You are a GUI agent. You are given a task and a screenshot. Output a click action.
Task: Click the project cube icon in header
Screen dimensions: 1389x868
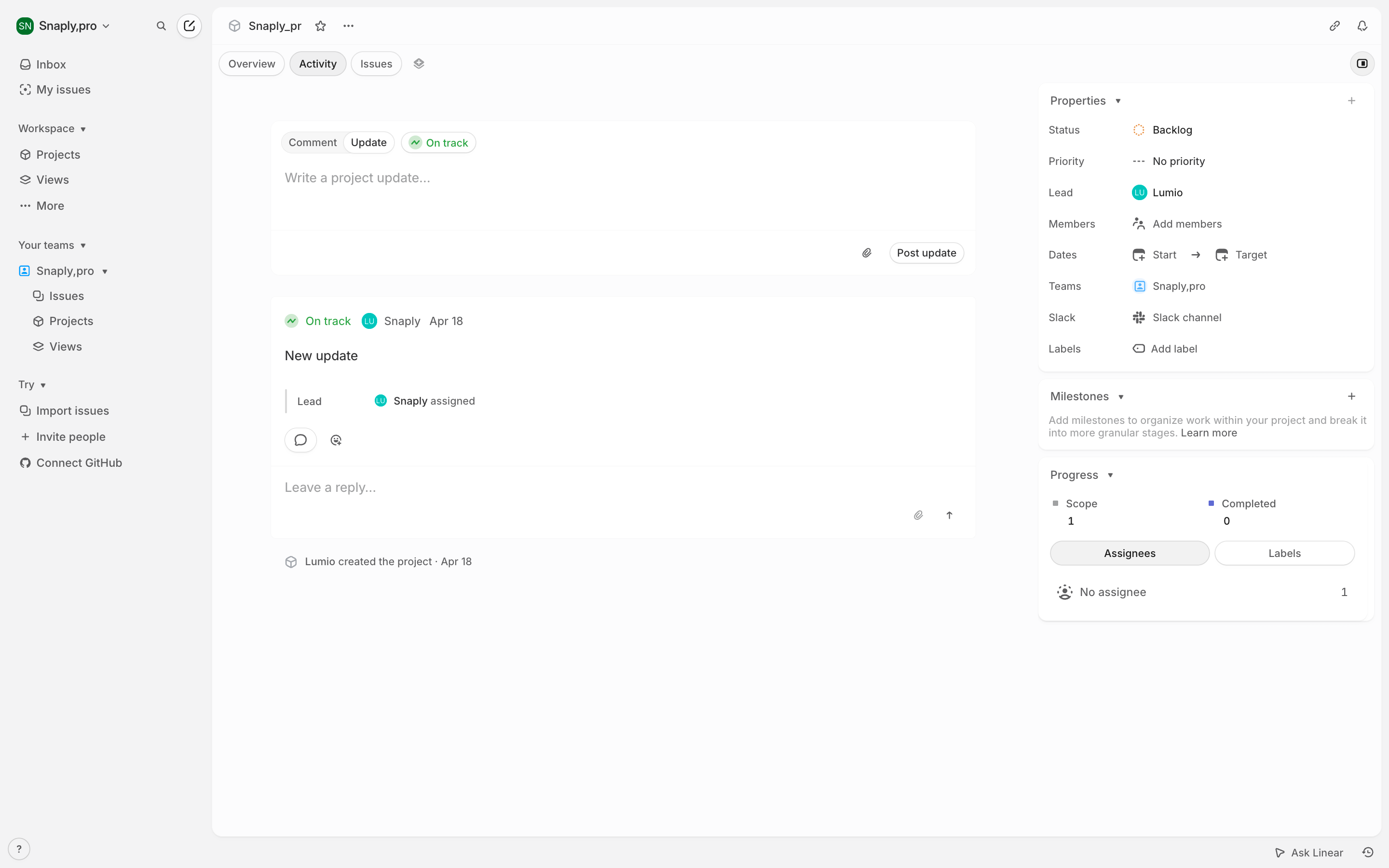pos(234,26)
